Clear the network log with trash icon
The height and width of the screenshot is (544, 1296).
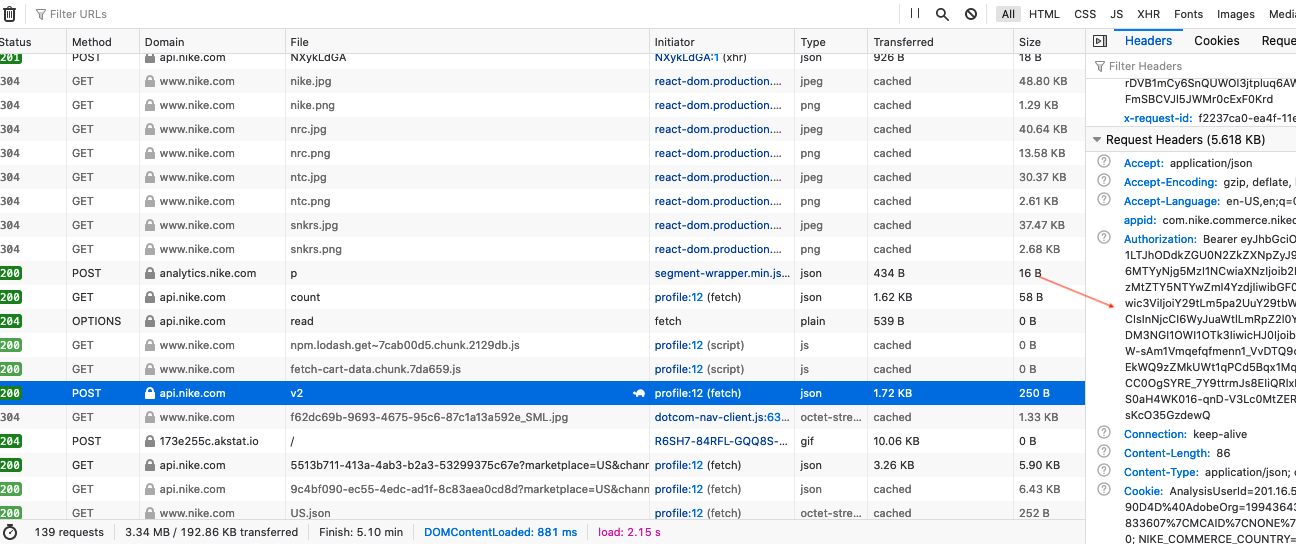(x=9, y=14)
